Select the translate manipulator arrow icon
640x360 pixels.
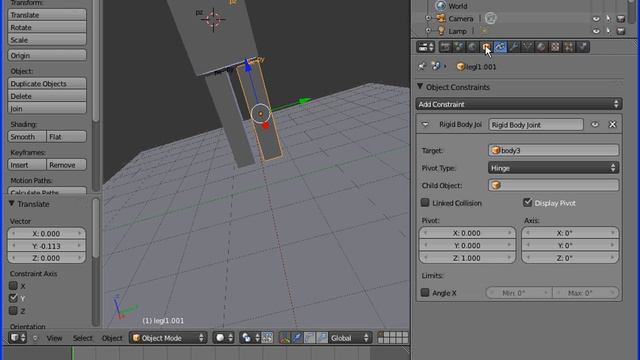[297, 338]
